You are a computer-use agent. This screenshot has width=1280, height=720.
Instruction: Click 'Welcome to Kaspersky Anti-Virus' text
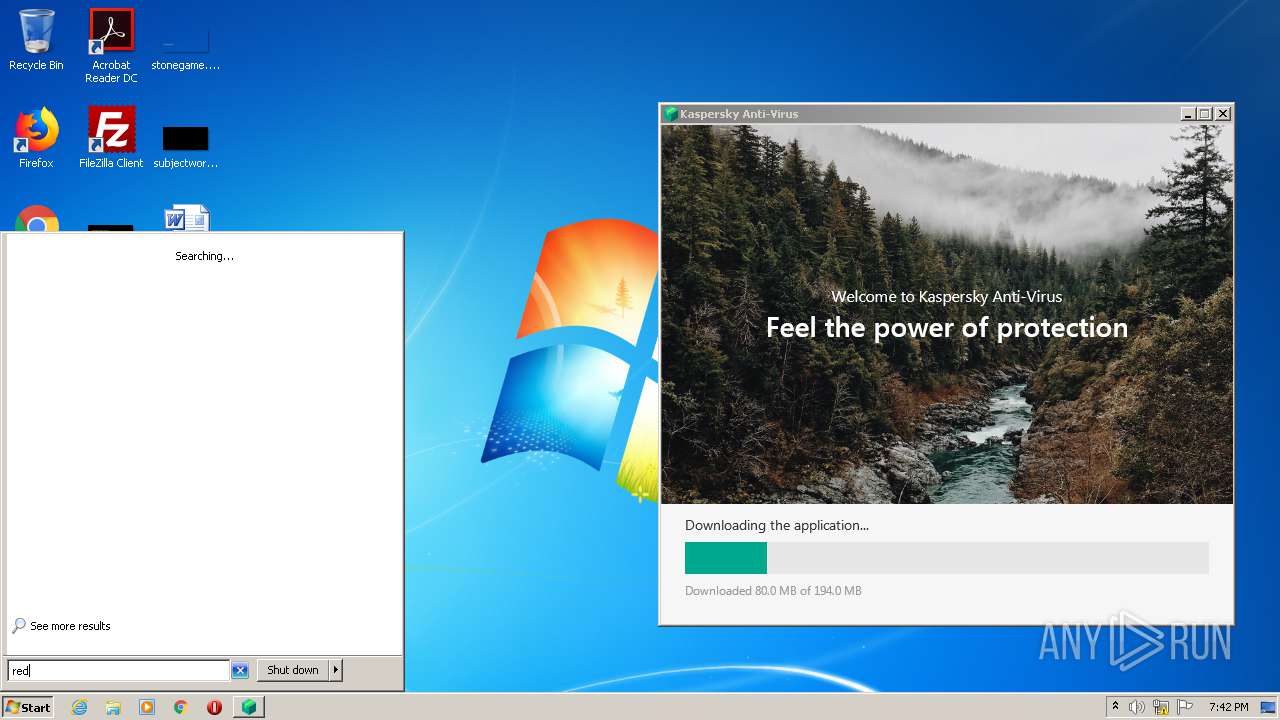(947, 297)
